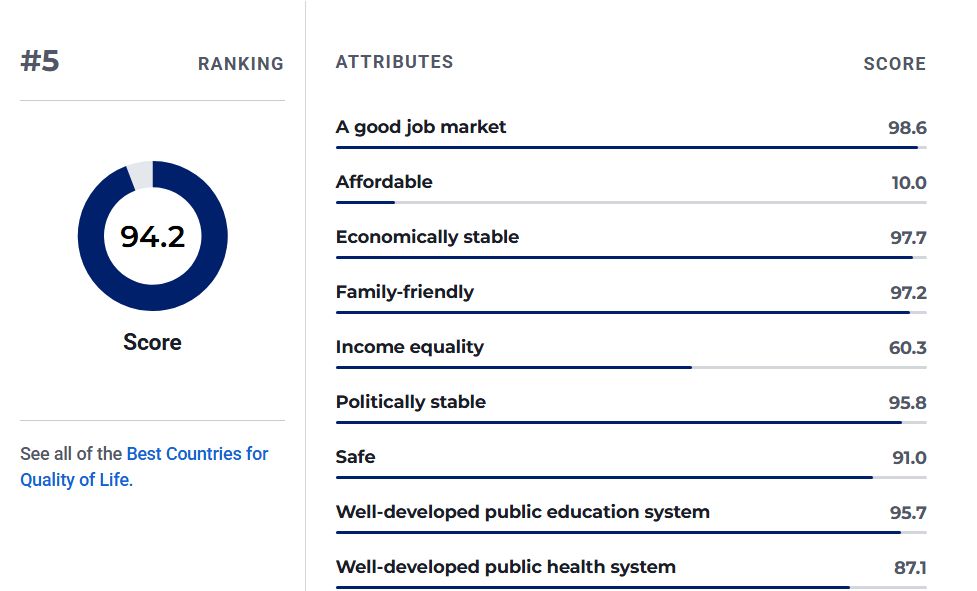Open the Best Countries for Quality of Life link

point(197,454)
